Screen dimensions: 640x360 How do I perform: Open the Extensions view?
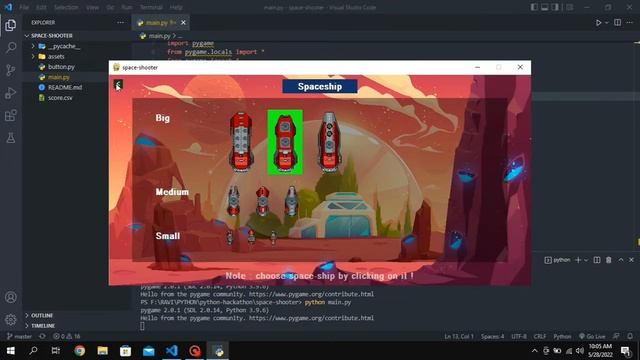click(11, 115)
